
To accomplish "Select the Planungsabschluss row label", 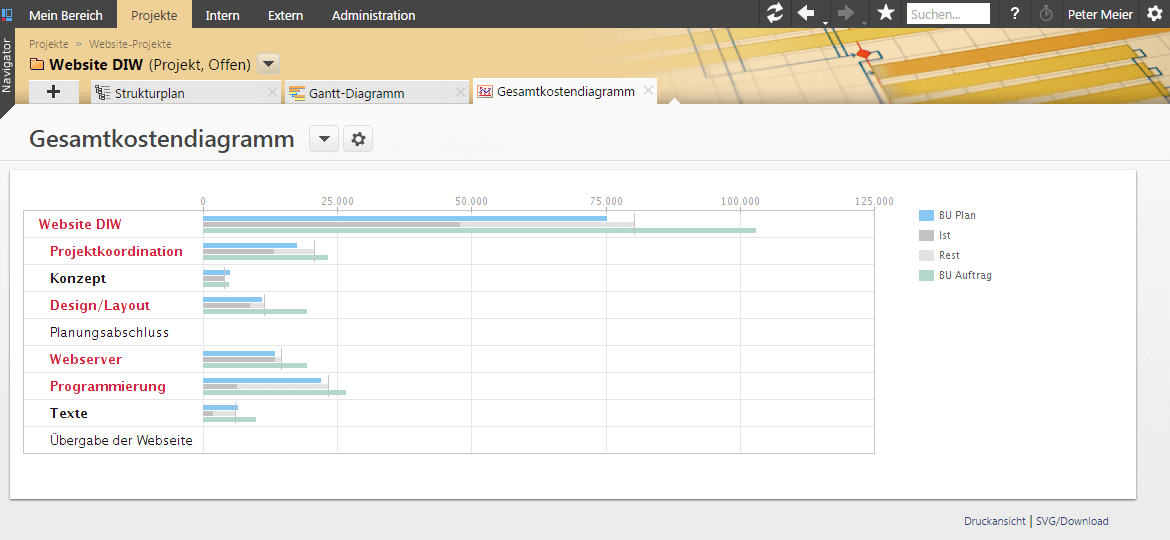I will point(110,333).
